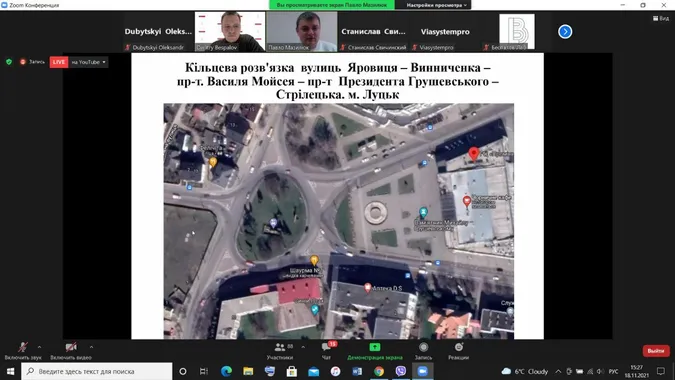Screen dimensions: 675x380
Task: Open the clock and date flyout
Action: click(636, 371)
